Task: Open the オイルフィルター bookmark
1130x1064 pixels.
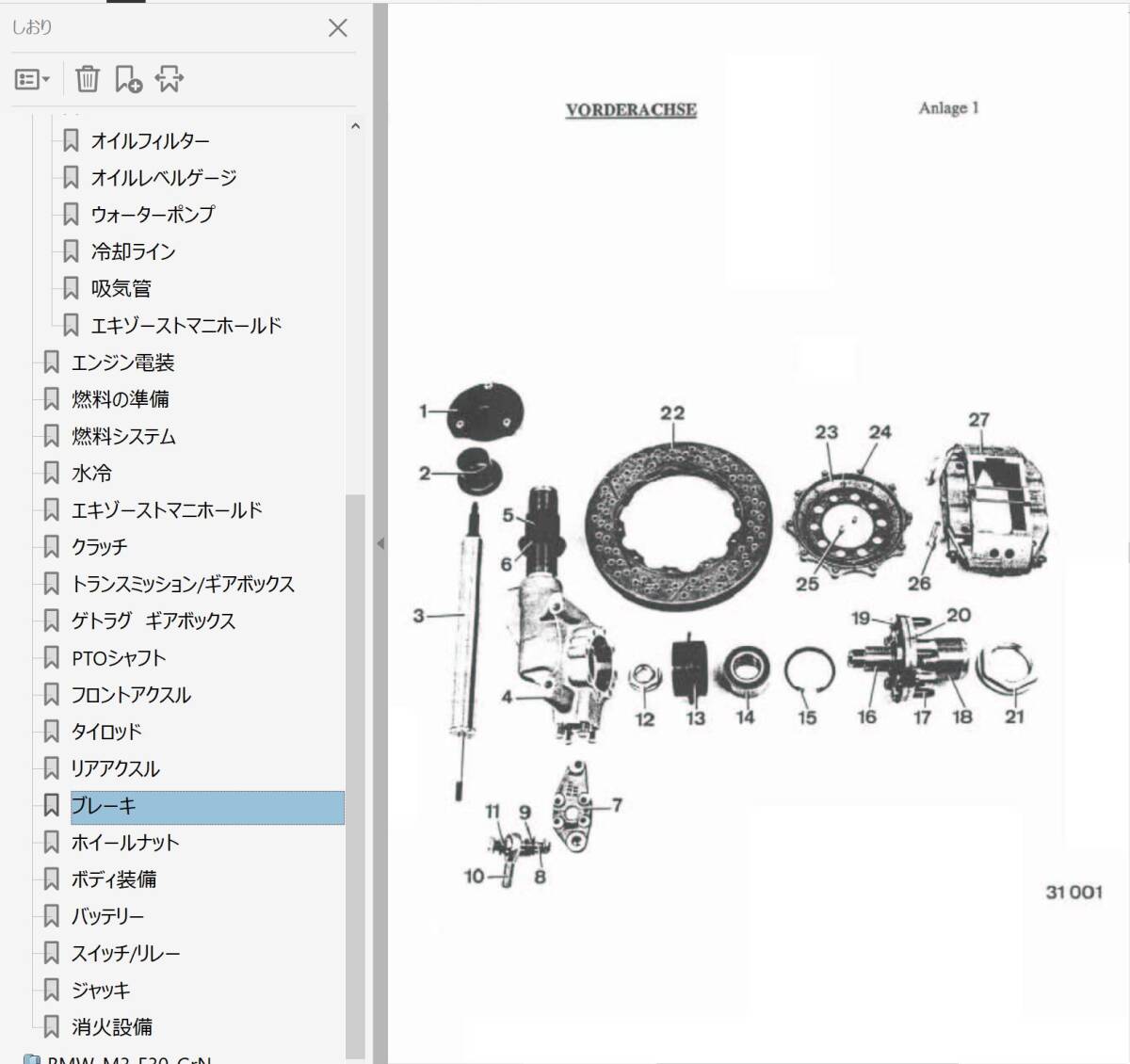Action: (150, 141)
